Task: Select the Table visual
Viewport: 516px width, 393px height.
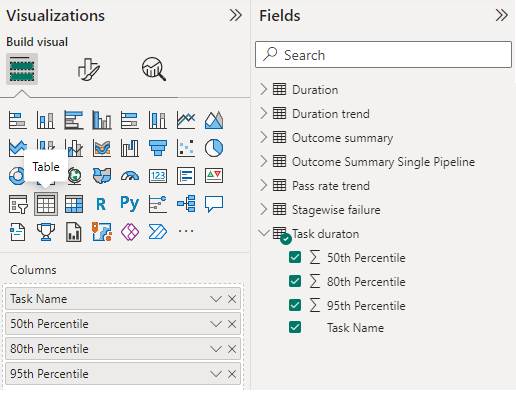Action: 46,204
